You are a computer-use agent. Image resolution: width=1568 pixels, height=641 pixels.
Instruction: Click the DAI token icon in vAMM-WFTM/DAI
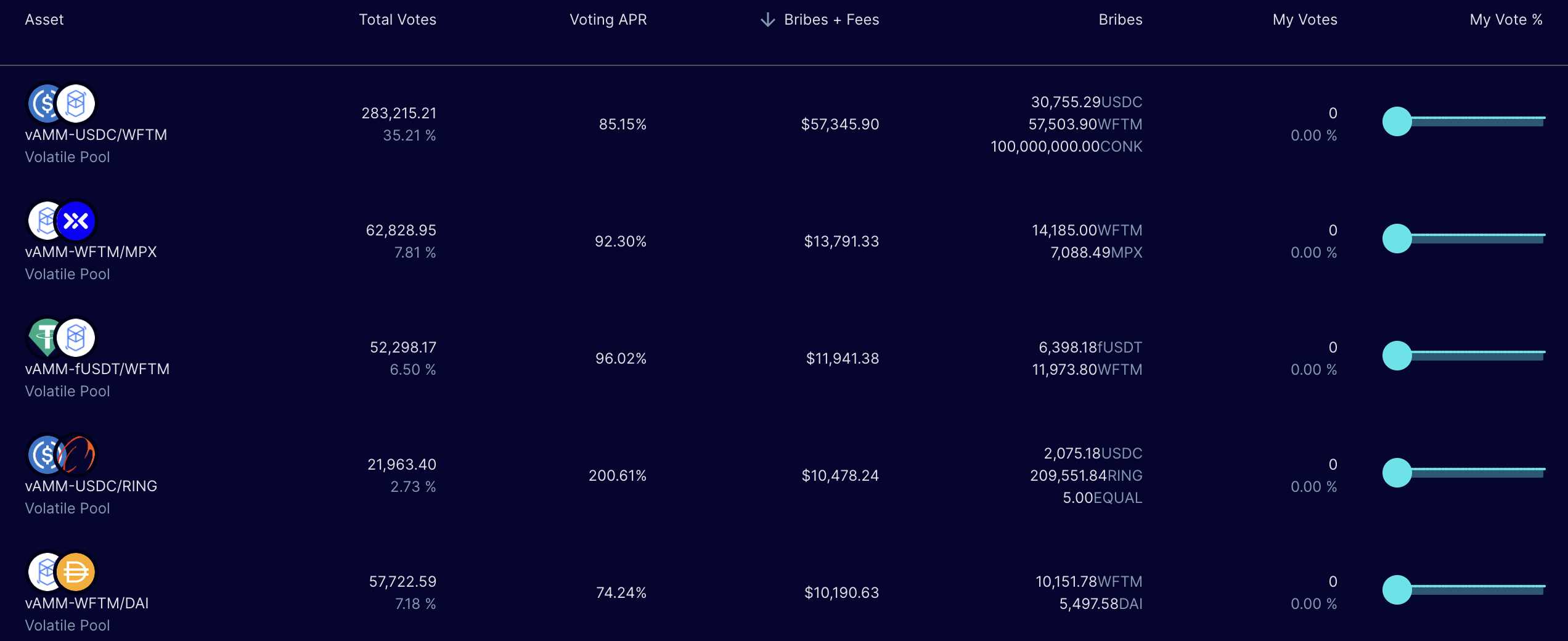pyautogui.click(x=76, y=572)
